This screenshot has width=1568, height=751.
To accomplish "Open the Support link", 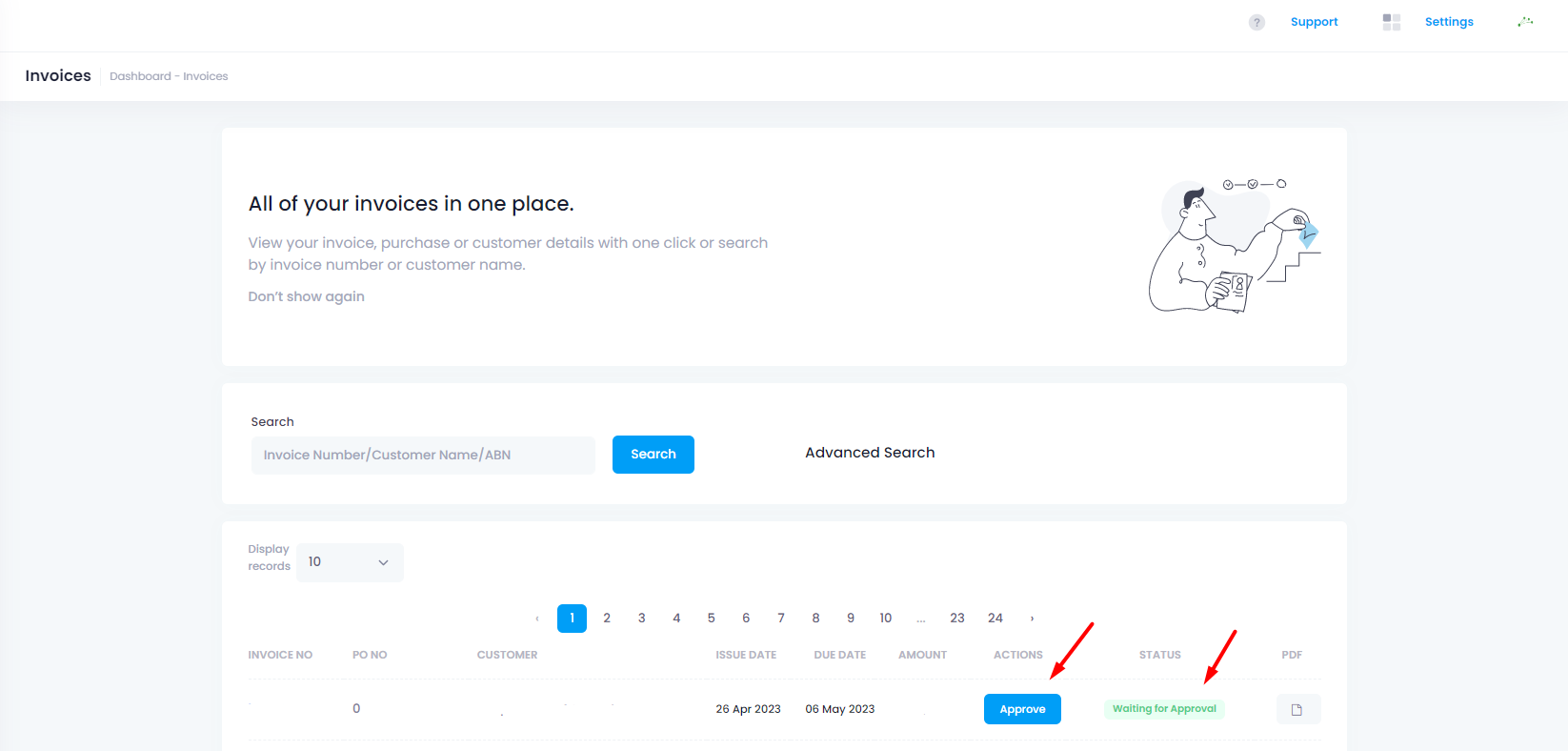I will point(1314,22).
